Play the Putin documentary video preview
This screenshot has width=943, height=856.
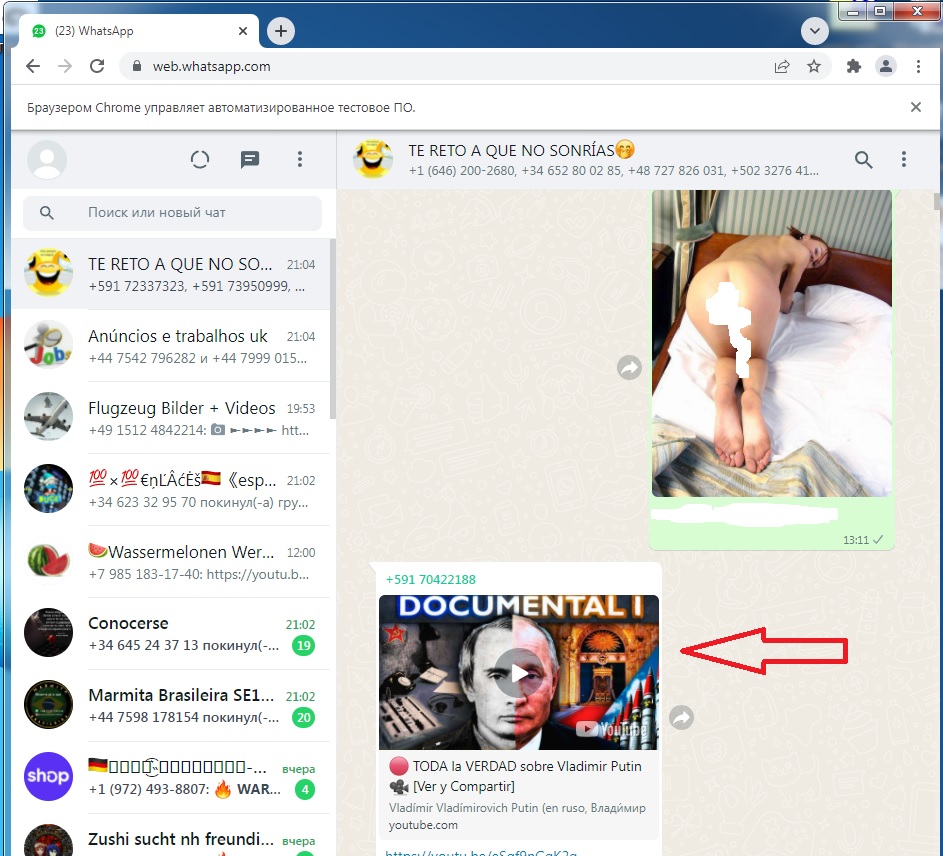(x=518, y=673)
